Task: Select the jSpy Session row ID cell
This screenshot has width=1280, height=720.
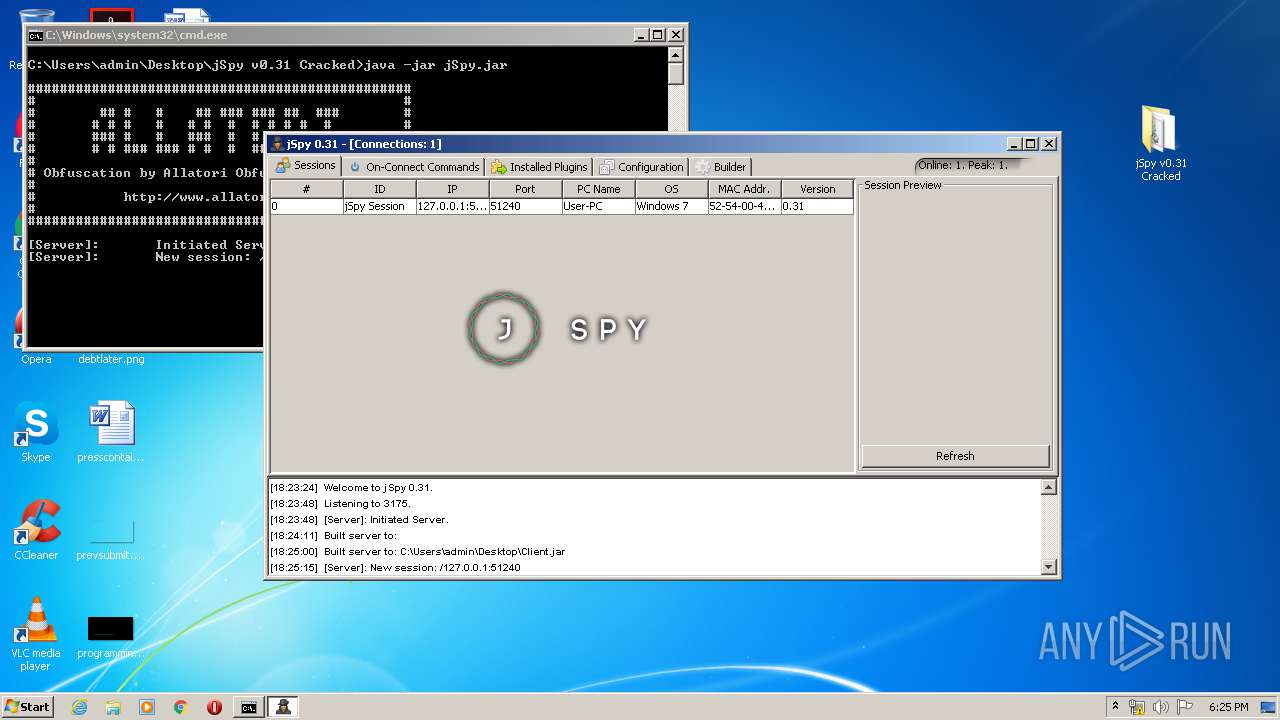Action: pyautogui.click(x=380, y=206)
